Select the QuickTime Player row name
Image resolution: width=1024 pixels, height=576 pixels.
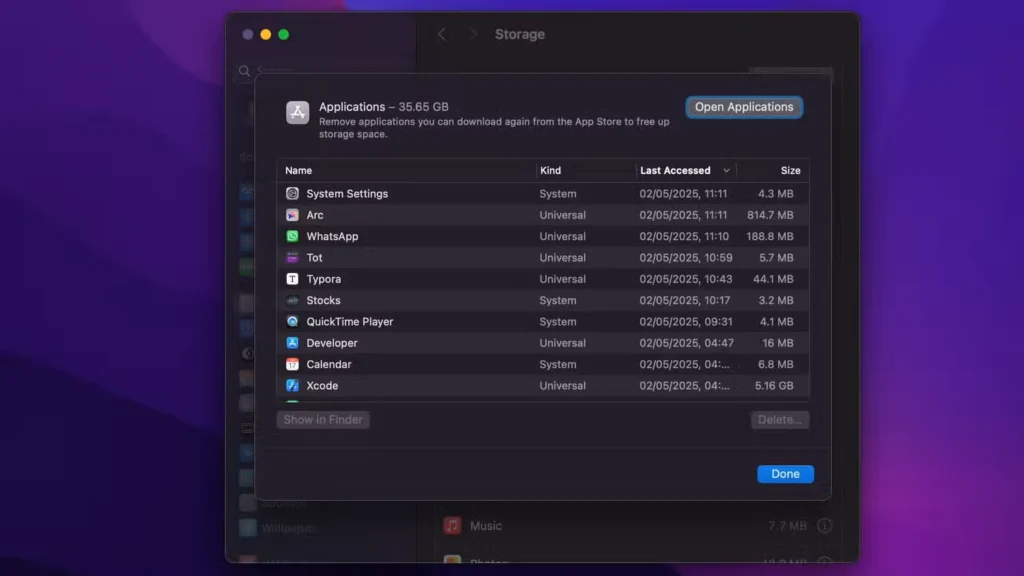coord(349,322)
